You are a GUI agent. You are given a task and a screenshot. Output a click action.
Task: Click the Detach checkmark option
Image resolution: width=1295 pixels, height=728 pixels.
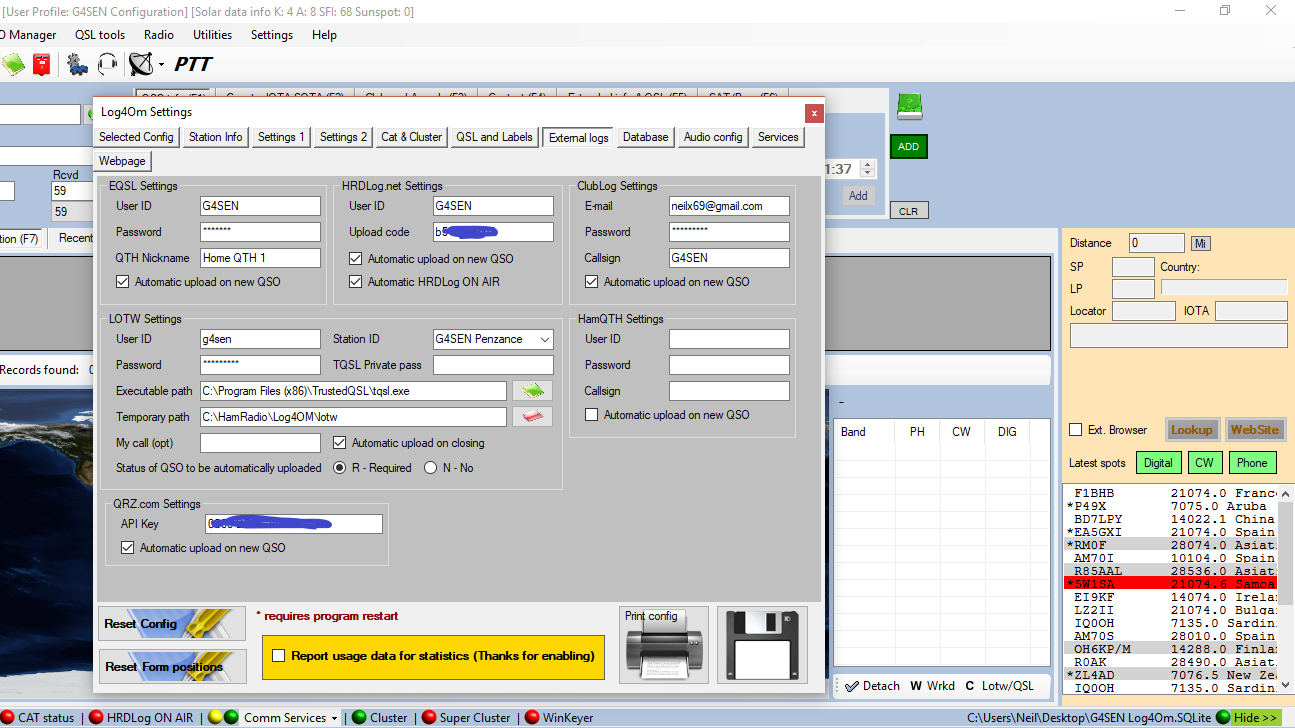(x=872, y=686)
